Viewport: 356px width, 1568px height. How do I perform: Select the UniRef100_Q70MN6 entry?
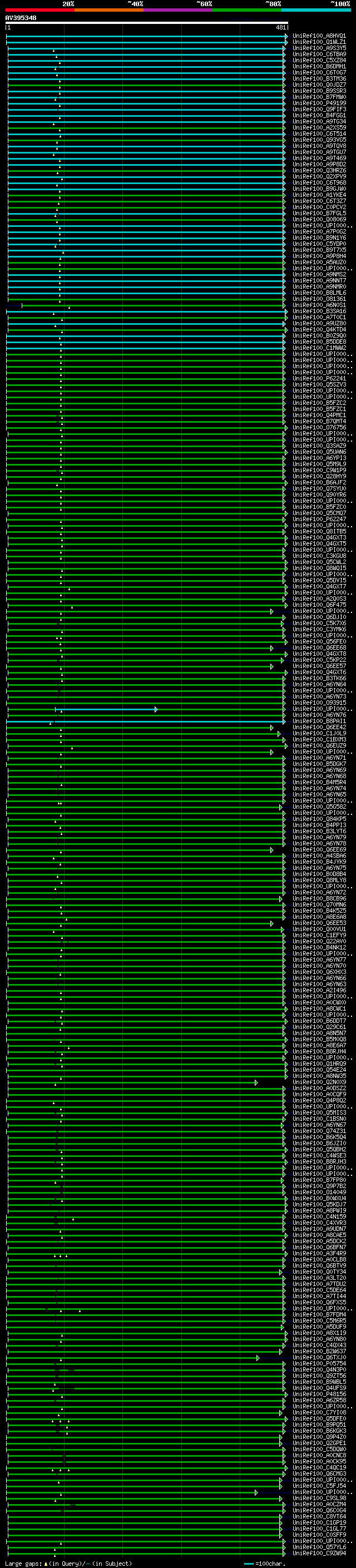319,905
